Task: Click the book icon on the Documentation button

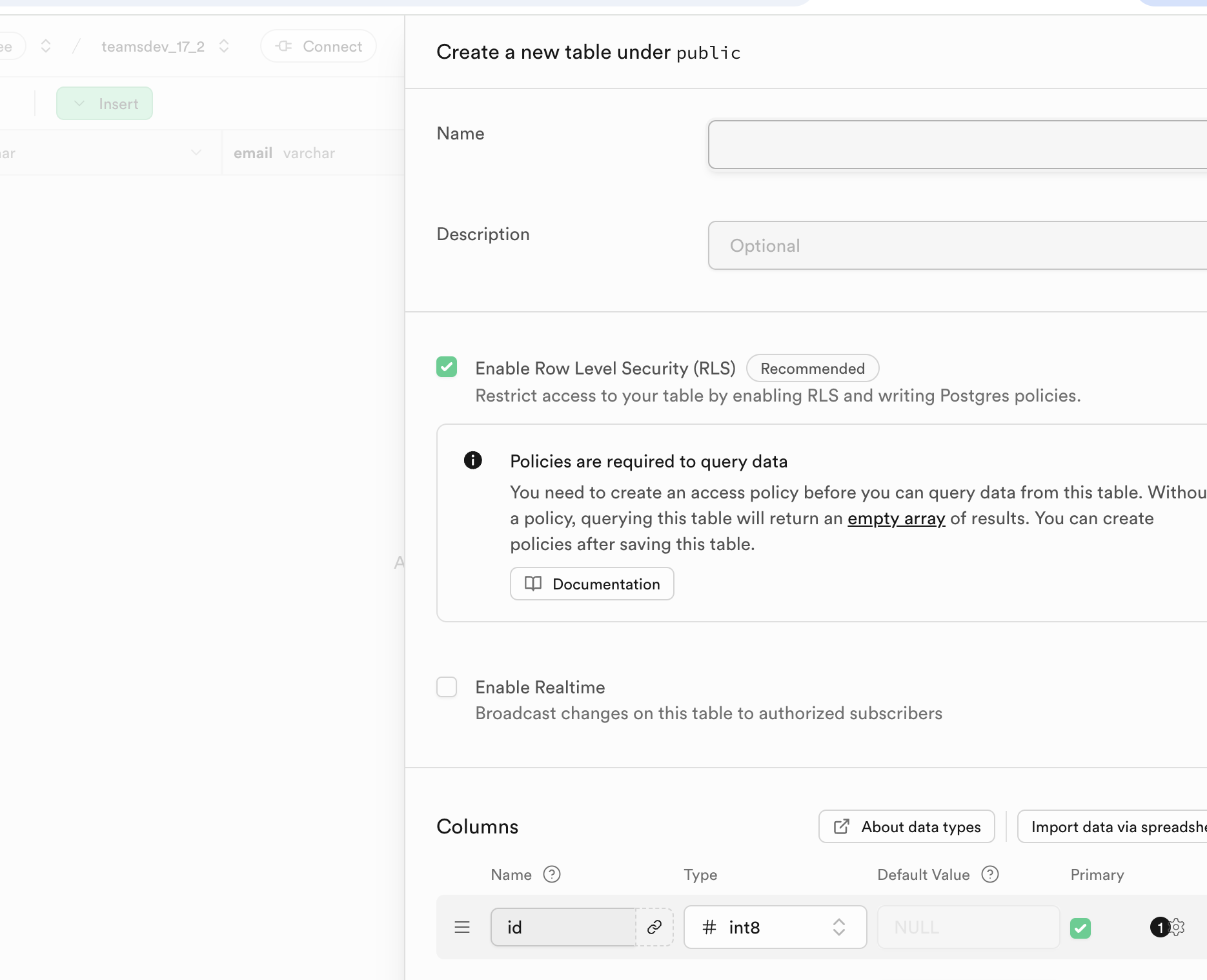Action: tap(533, 584)
